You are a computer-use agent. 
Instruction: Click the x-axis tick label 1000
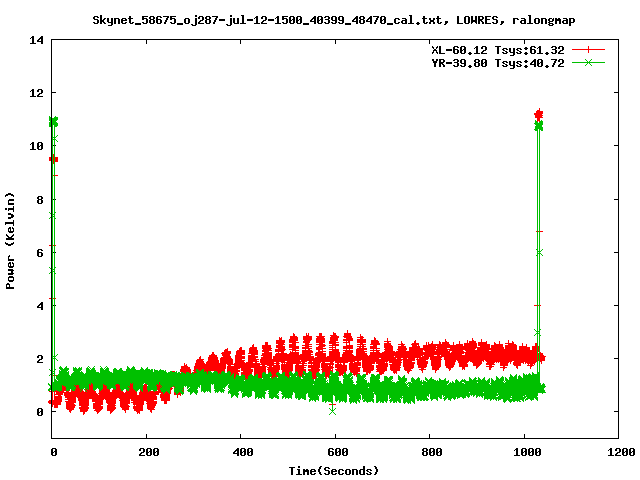(x=527, y=452)
